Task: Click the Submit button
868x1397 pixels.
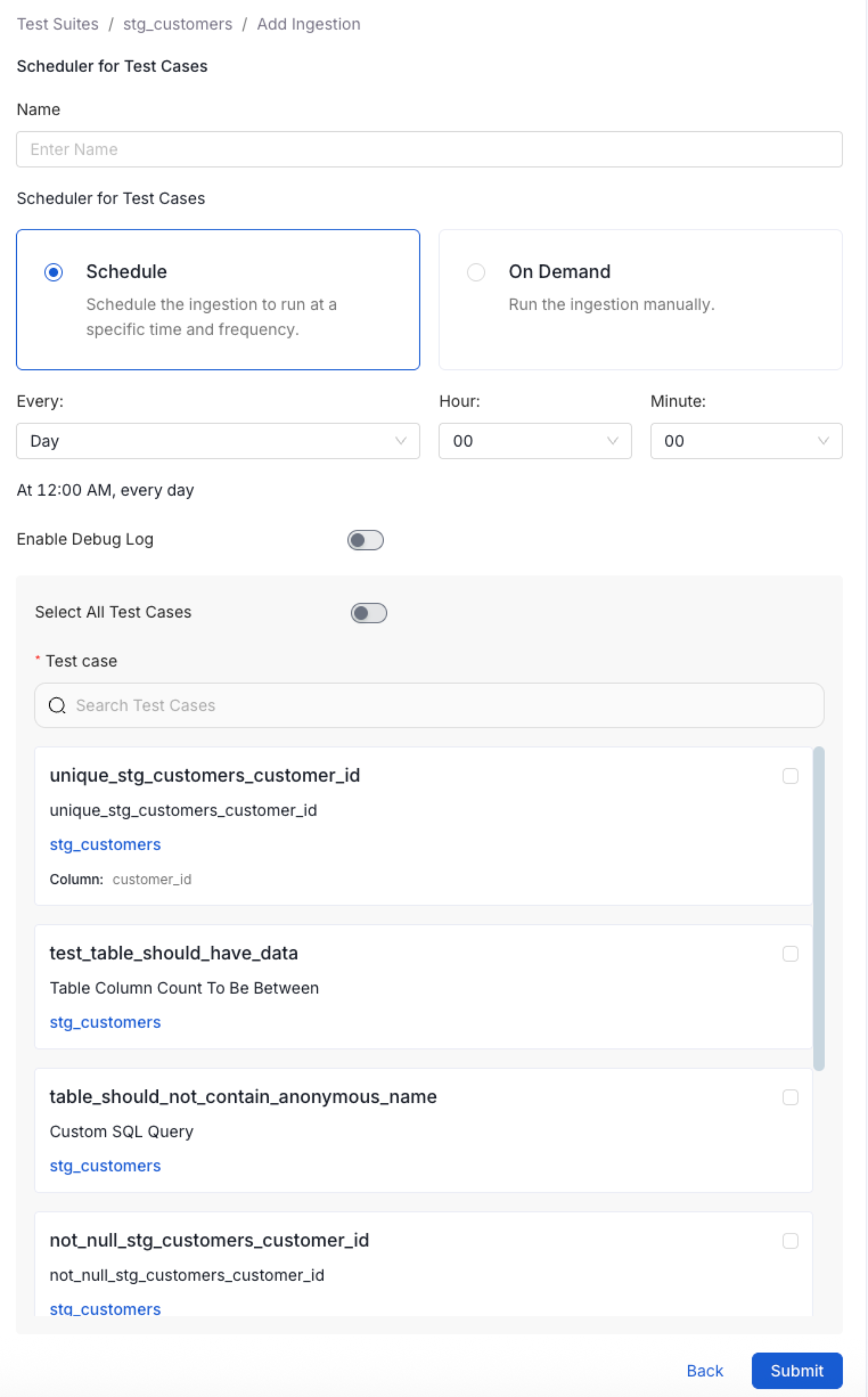Action: [x=796, y=1370]
